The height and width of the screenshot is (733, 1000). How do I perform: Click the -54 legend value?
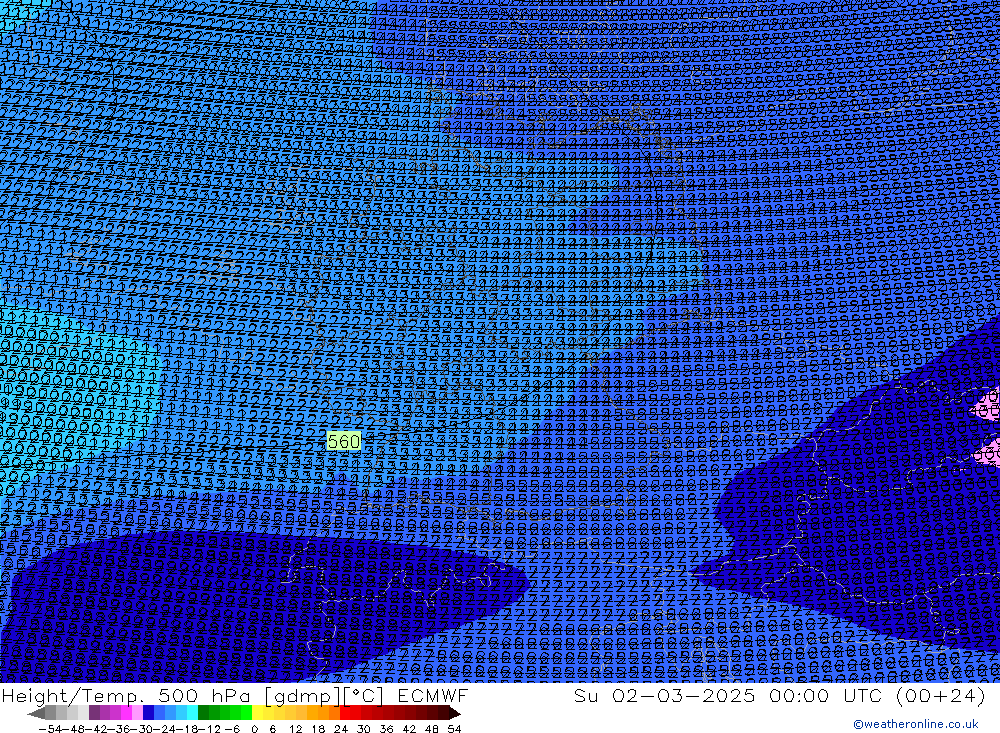point(51,729)
